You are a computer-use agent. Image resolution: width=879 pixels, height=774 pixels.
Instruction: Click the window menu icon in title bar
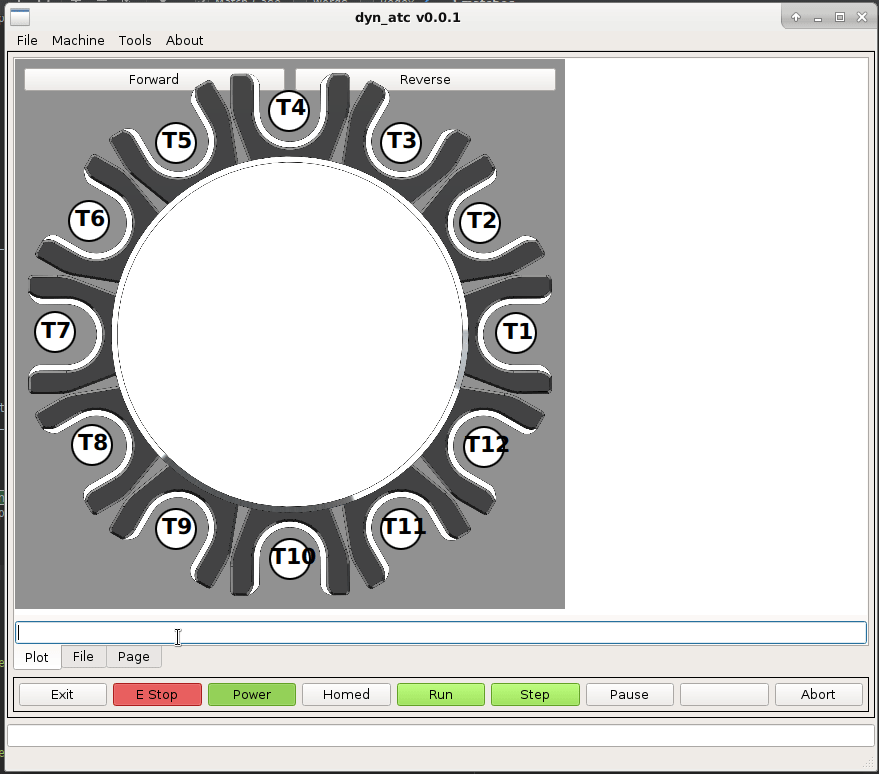pyautogui.click(x=20, y=17)
